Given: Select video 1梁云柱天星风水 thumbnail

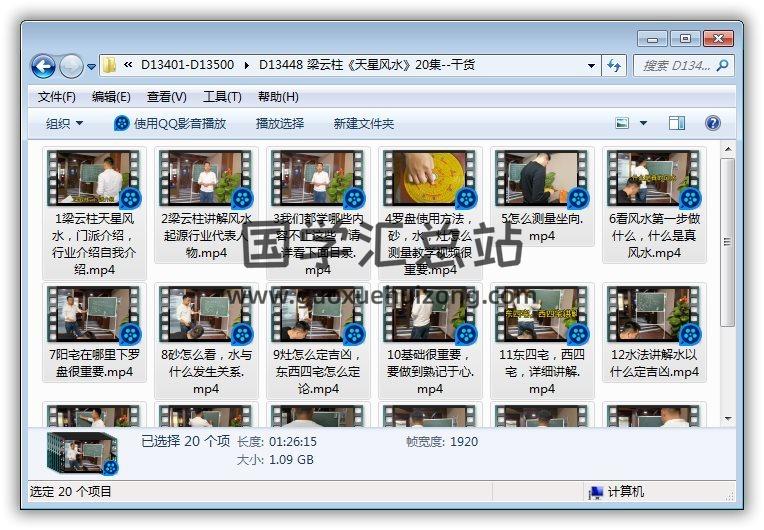Looking at the screenshot, I should [x=94, y=178].
